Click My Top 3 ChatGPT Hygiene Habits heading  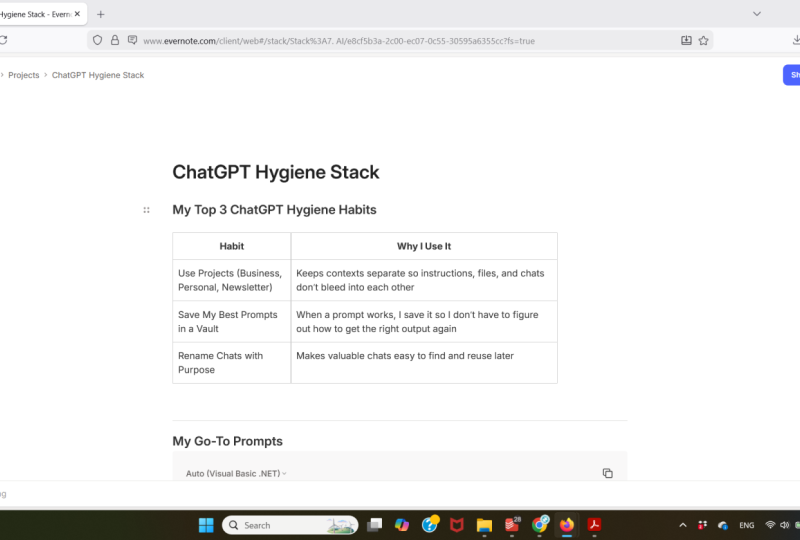pos(274,210)
